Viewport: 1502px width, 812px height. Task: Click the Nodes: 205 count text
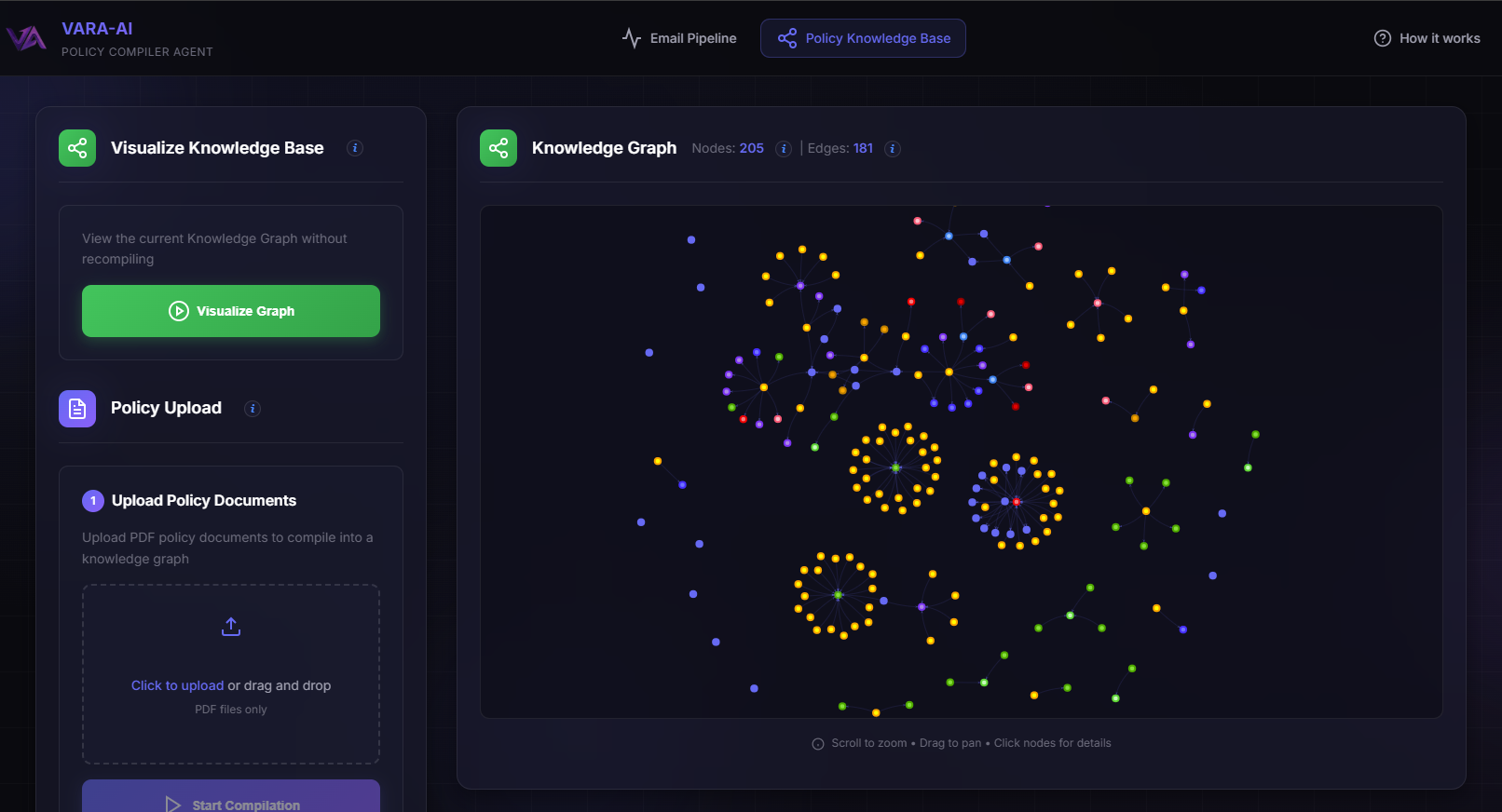coord(728,148)
